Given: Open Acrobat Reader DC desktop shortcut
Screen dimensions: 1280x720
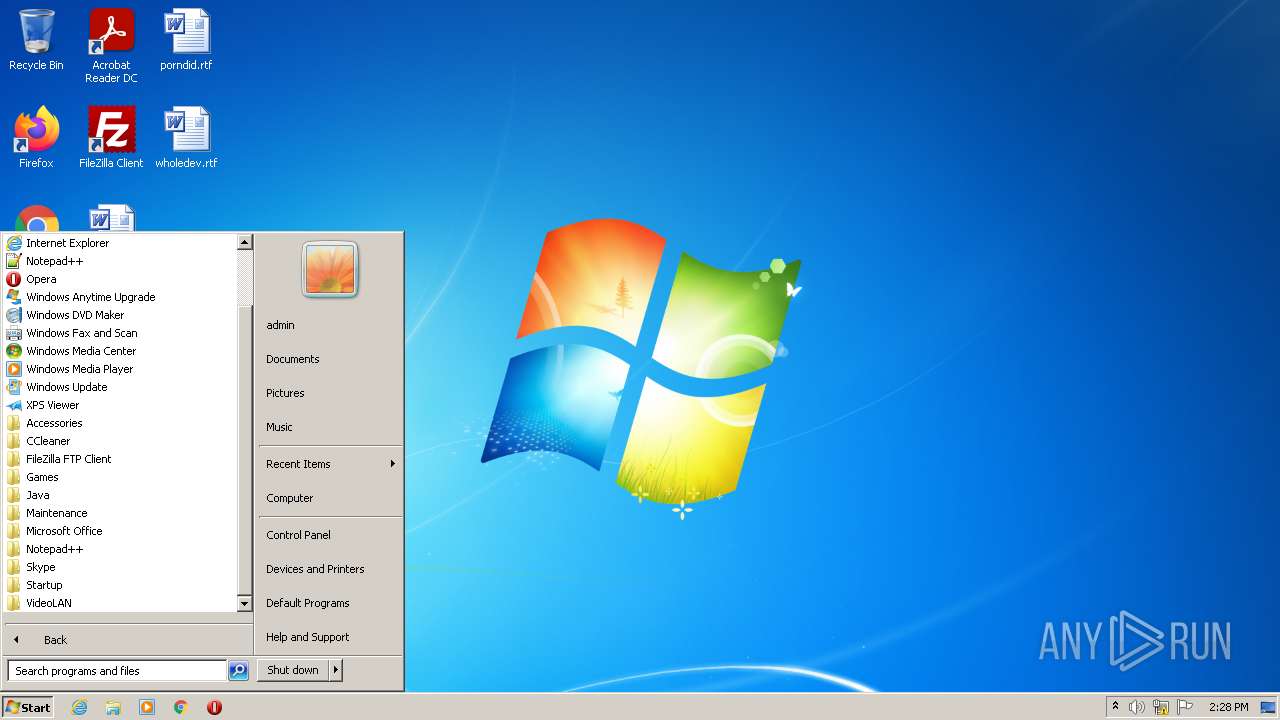Looking at the screenshot, I should (111, 46).
